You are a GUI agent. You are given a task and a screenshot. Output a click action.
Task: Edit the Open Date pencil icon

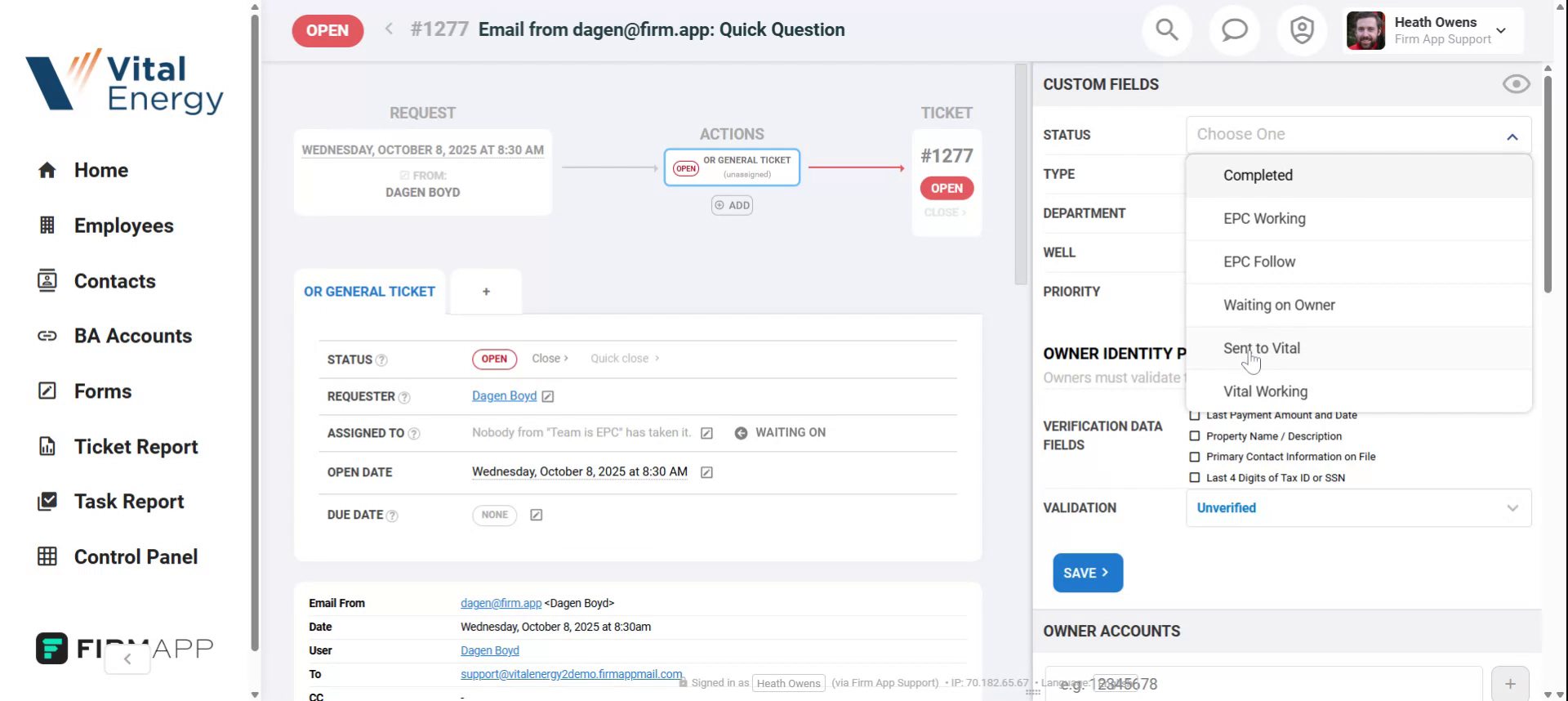706,472
